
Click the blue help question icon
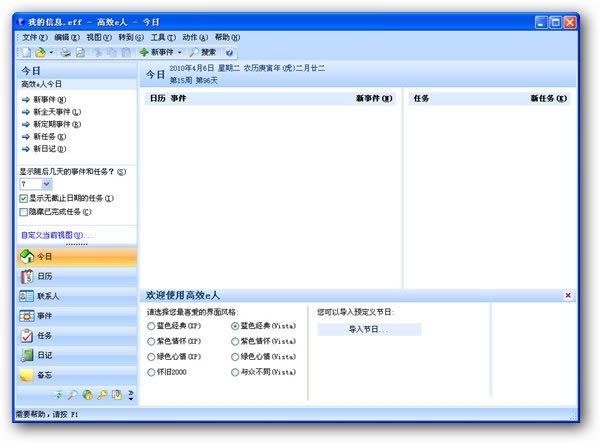229,53
